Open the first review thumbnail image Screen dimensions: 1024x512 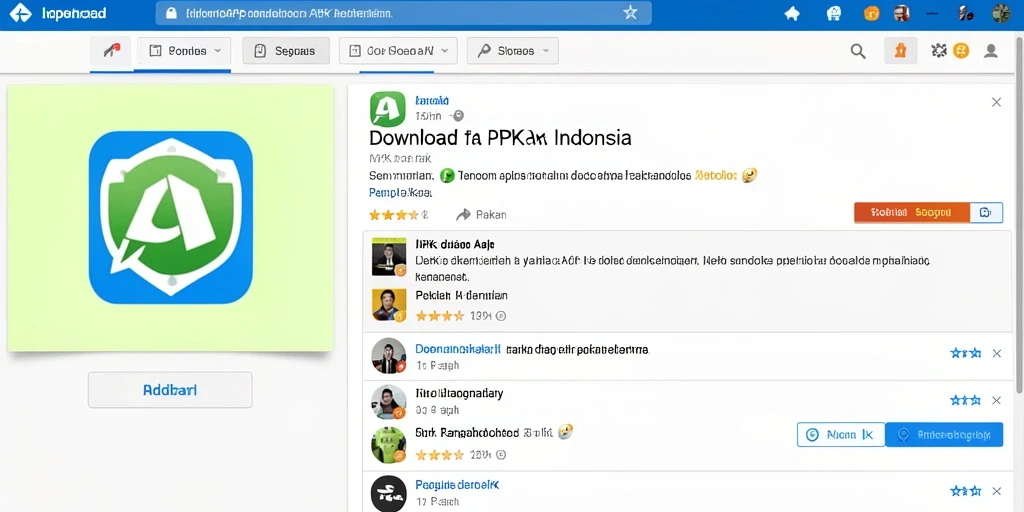pyautogui.click(x=389, y=256)
